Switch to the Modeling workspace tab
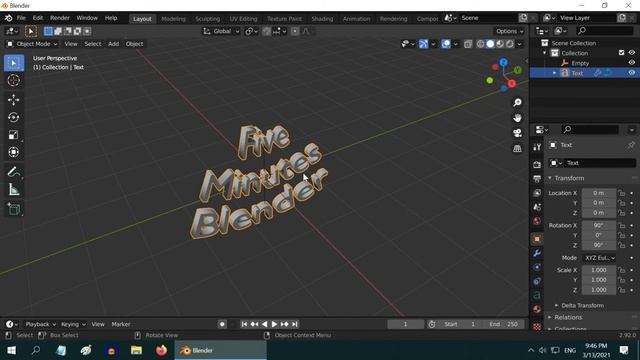Viewport: 640px width, 360px height. [x=173, y=19]
